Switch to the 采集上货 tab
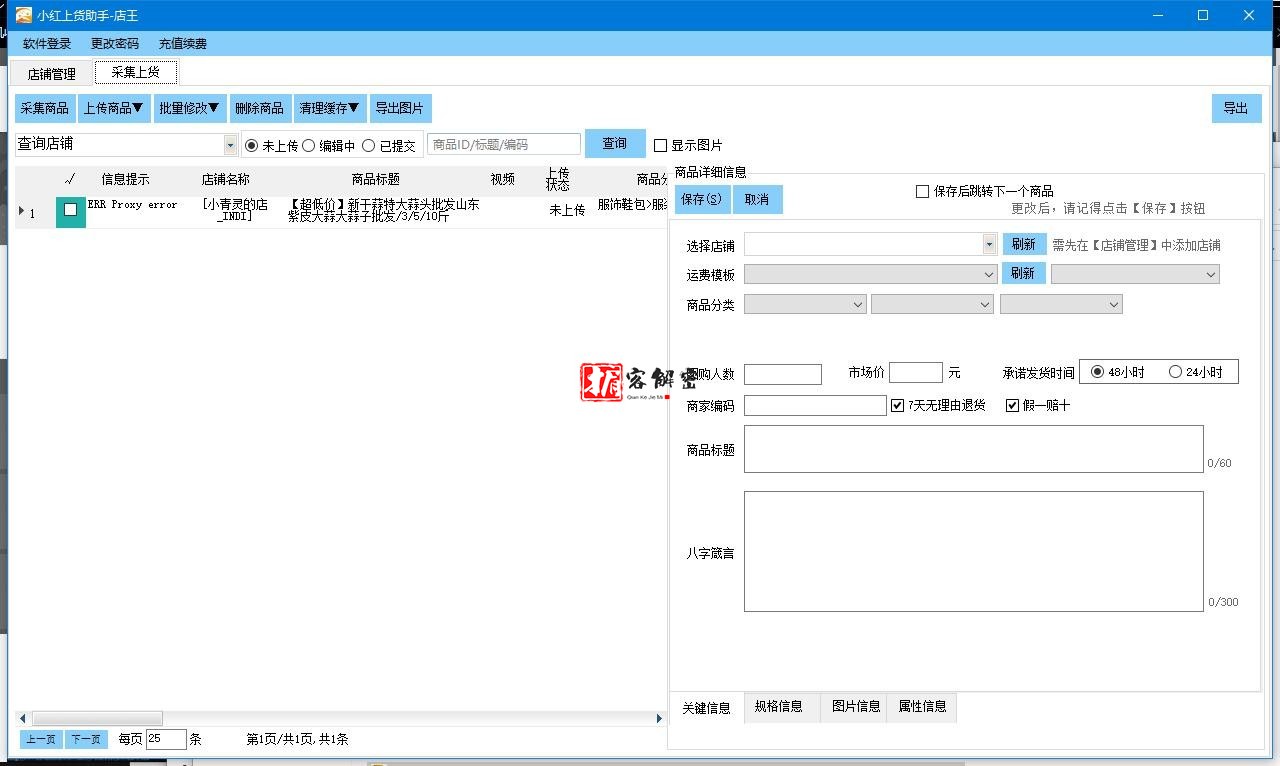The image size is (1280, 766). (136, 72)
